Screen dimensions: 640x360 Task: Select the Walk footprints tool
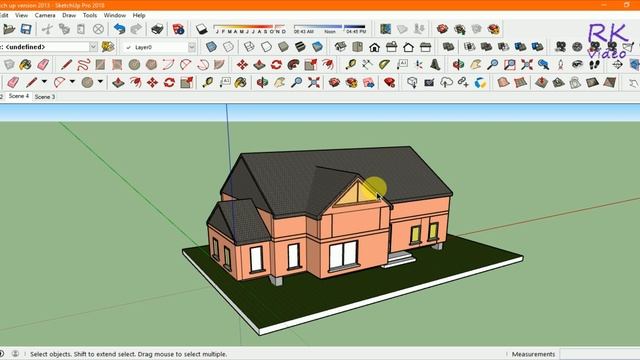(594, 64)
